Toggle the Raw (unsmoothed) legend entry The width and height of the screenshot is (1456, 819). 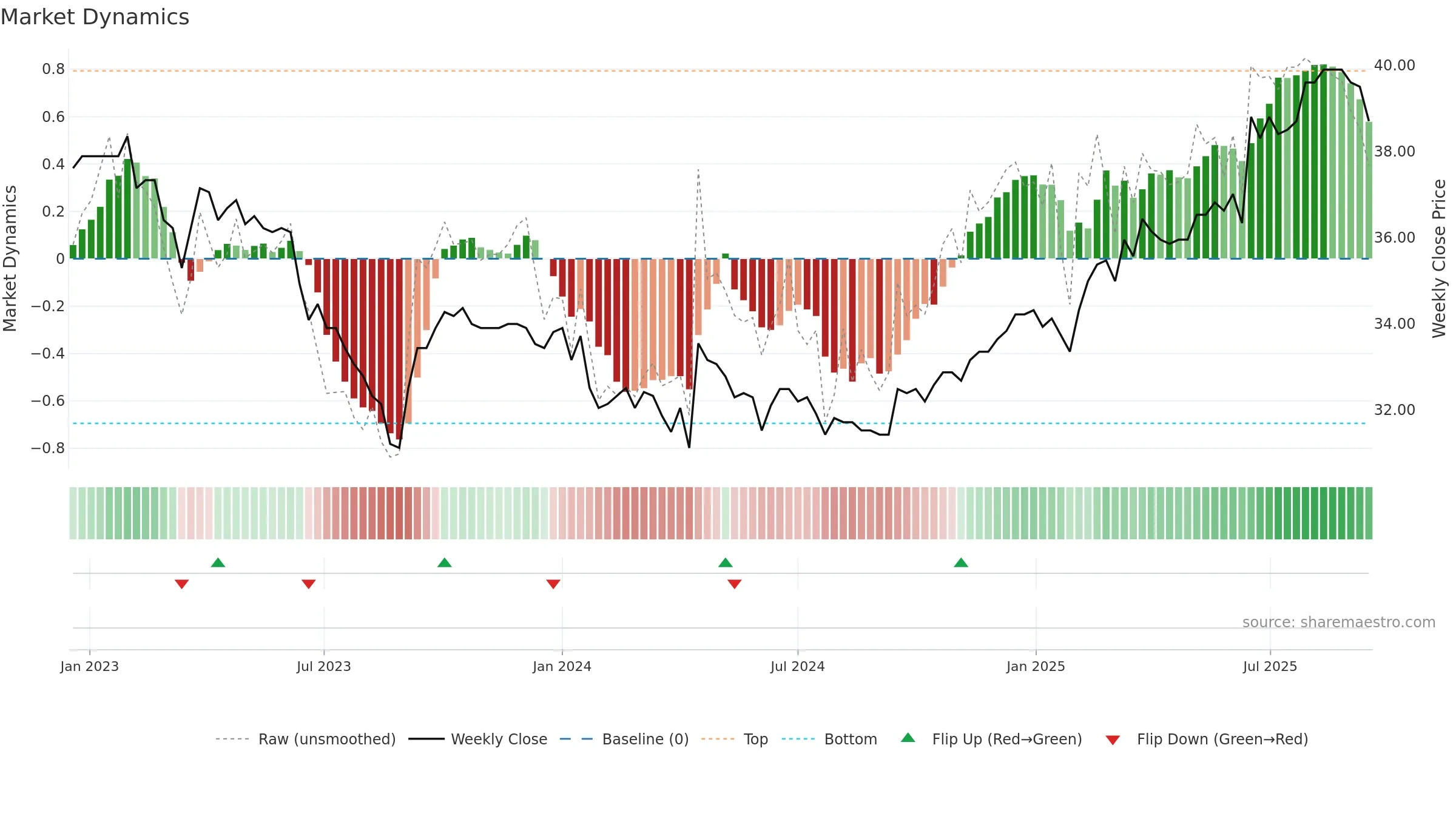305,739
